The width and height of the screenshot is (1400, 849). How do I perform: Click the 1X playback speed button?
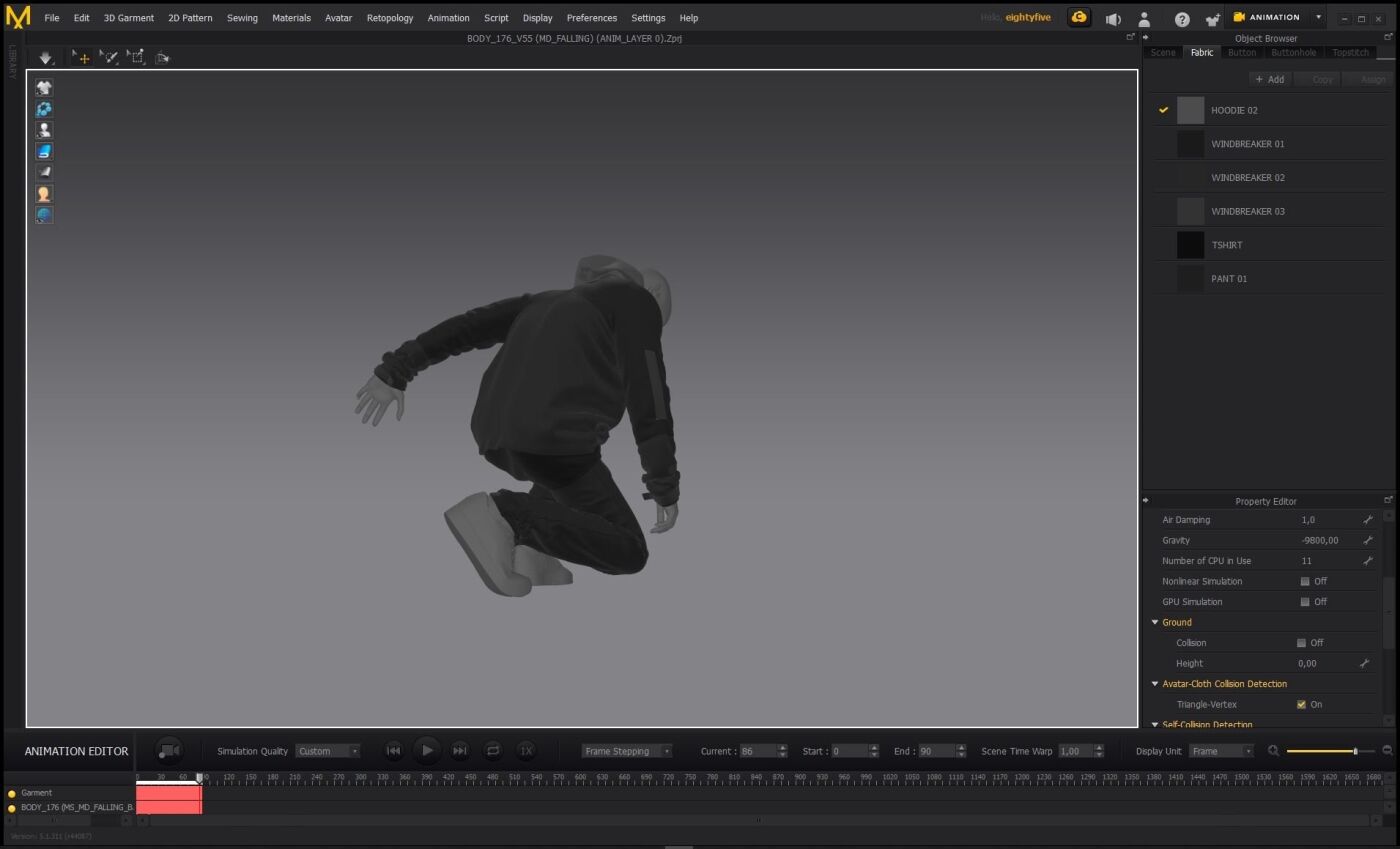click(x=526, y=750)
